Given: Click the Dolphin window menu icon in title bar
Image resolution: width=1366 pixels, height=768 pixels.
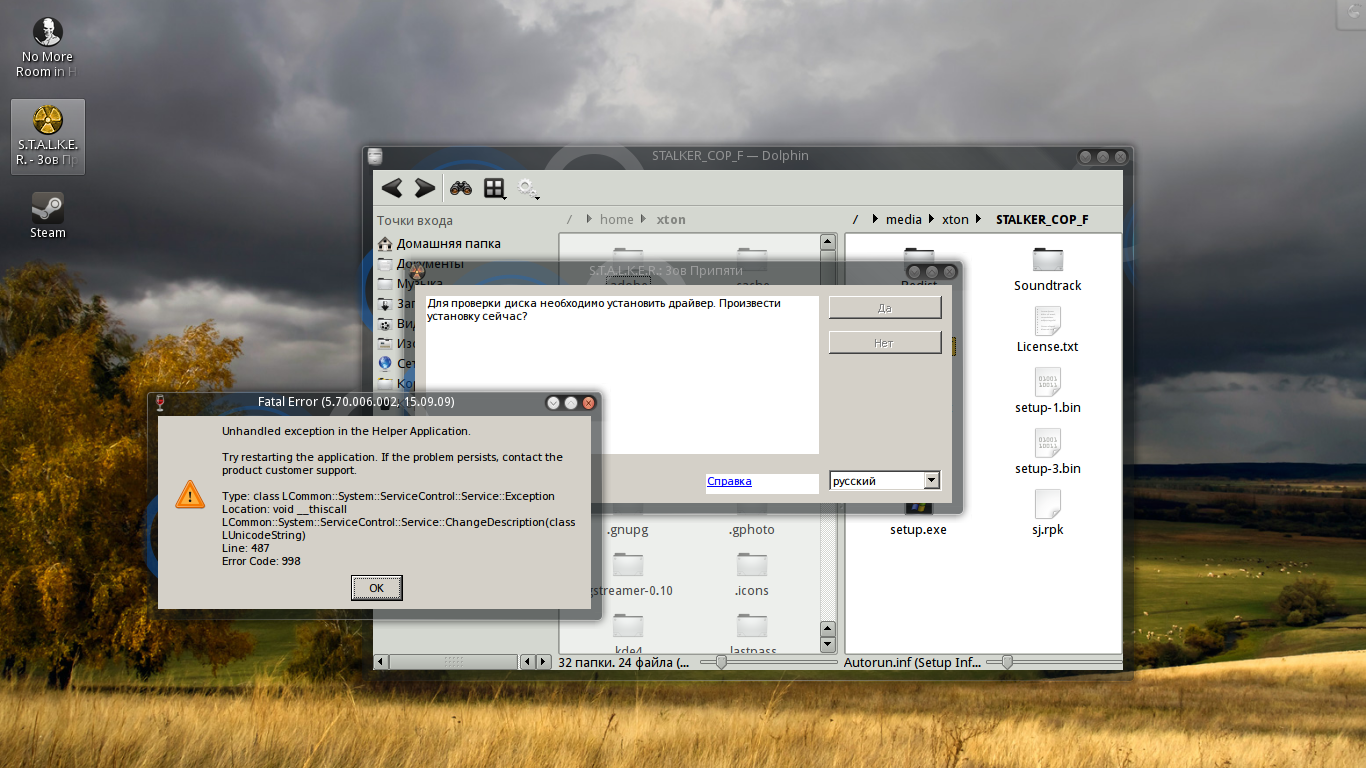Looking at the screenshot, I should (x=375, y=156).
